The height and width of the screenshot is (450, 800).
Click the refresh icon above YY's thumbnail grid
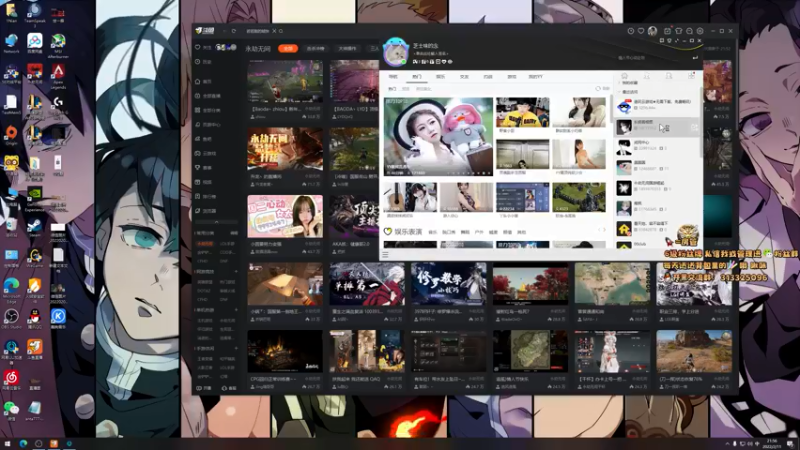(x=598, y=89)
